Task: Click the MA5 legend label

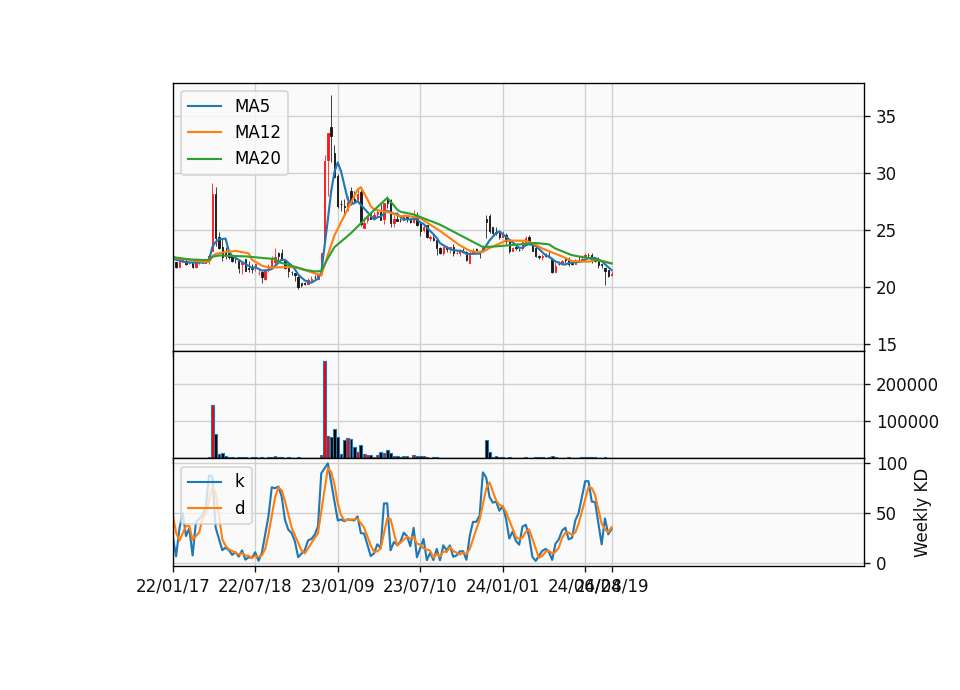Action: pyautogui.click(x=252, y=106)
